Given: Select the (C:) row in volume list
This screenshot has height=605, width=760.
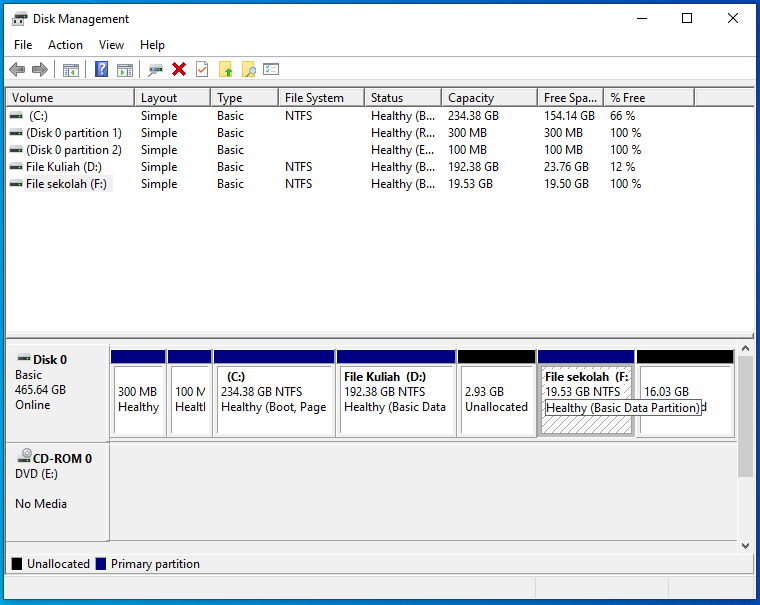Looking at the screenshot, I should [37, 116].
